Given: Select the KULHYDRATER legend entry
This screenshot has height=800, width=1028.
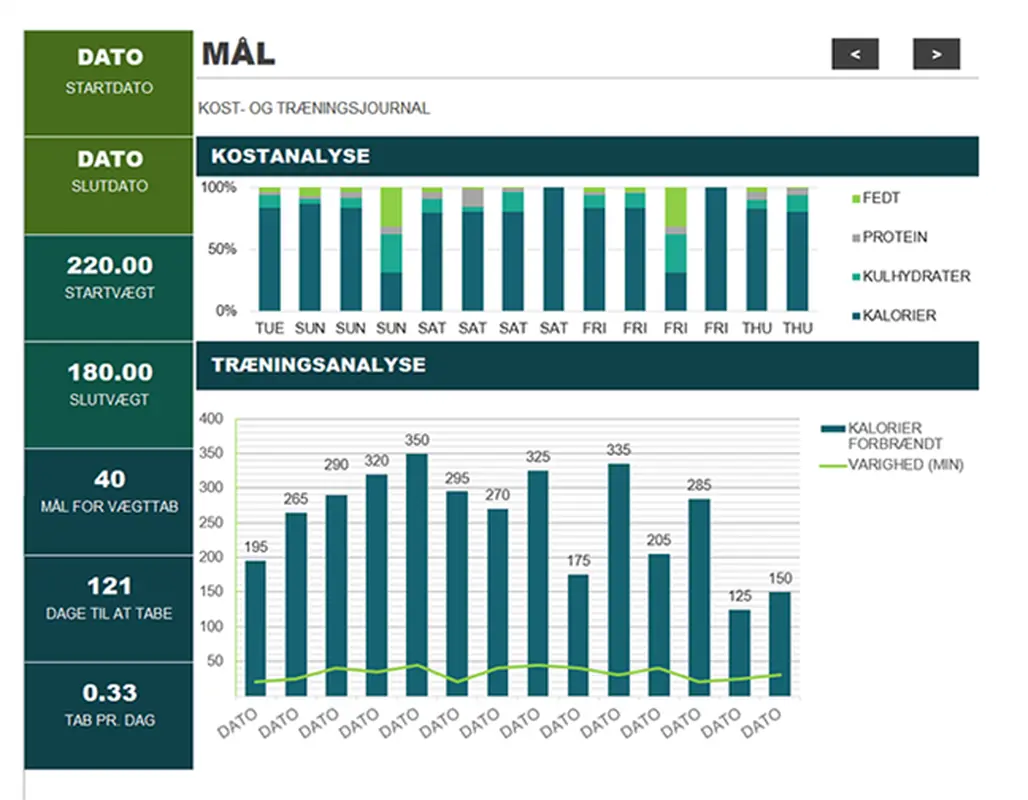Looking at the screenshot, I should pyautogui.click(x=909, y=276).
